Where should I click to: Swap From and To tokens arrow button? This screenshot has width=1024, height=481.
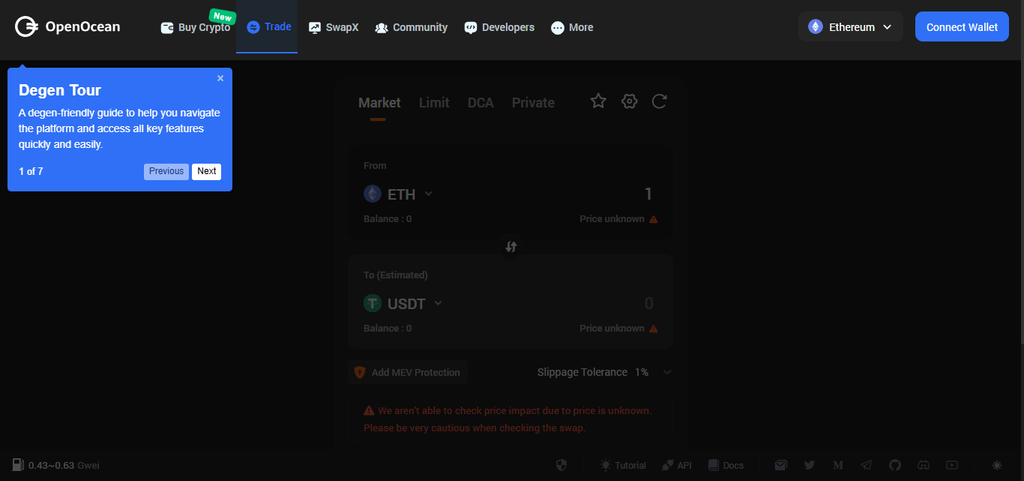click(x=511, y=247)
